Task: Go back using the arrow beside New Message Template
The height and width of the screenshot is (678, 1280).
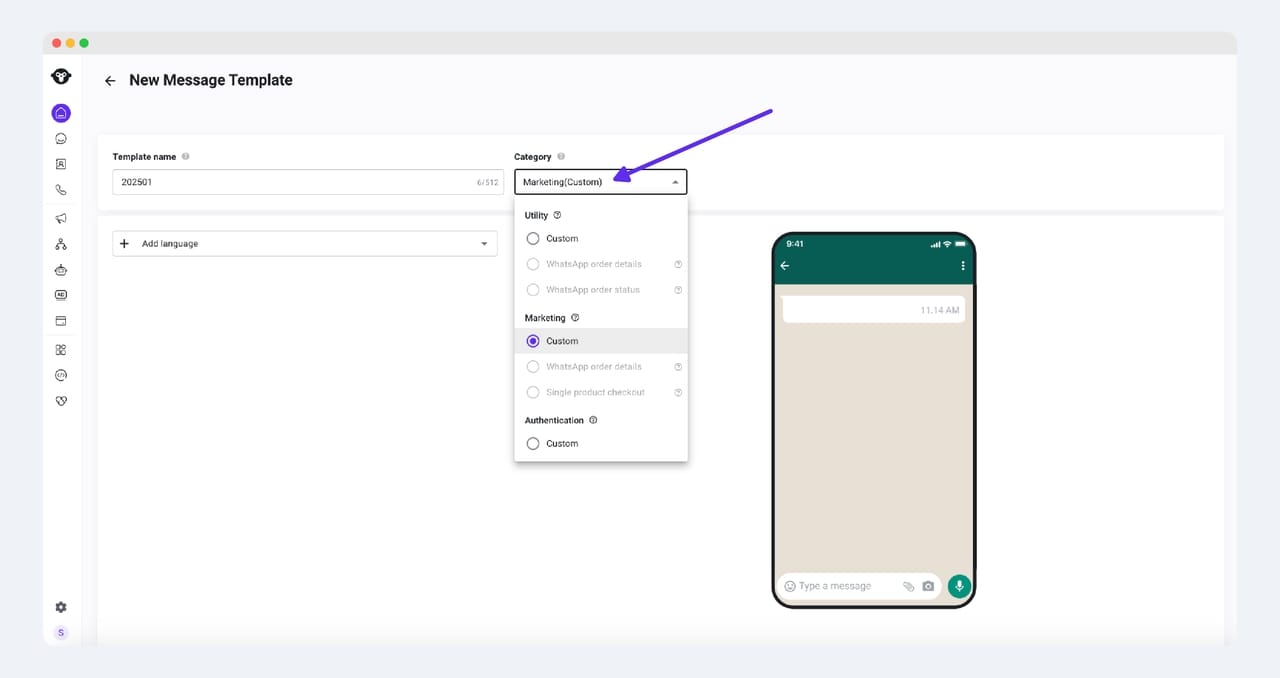Action: tap(110, 81)
